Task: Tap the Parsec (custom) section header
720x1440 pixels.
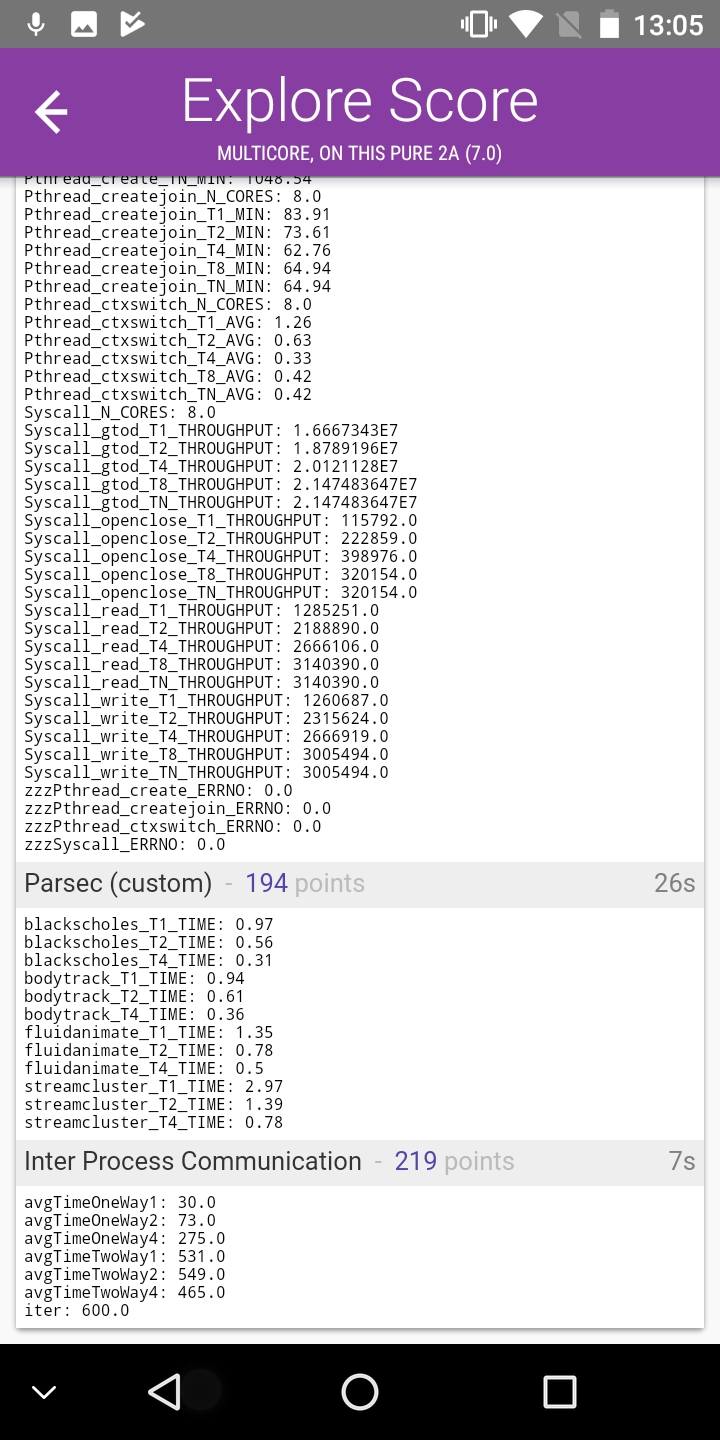Action: tap(118, 884)
